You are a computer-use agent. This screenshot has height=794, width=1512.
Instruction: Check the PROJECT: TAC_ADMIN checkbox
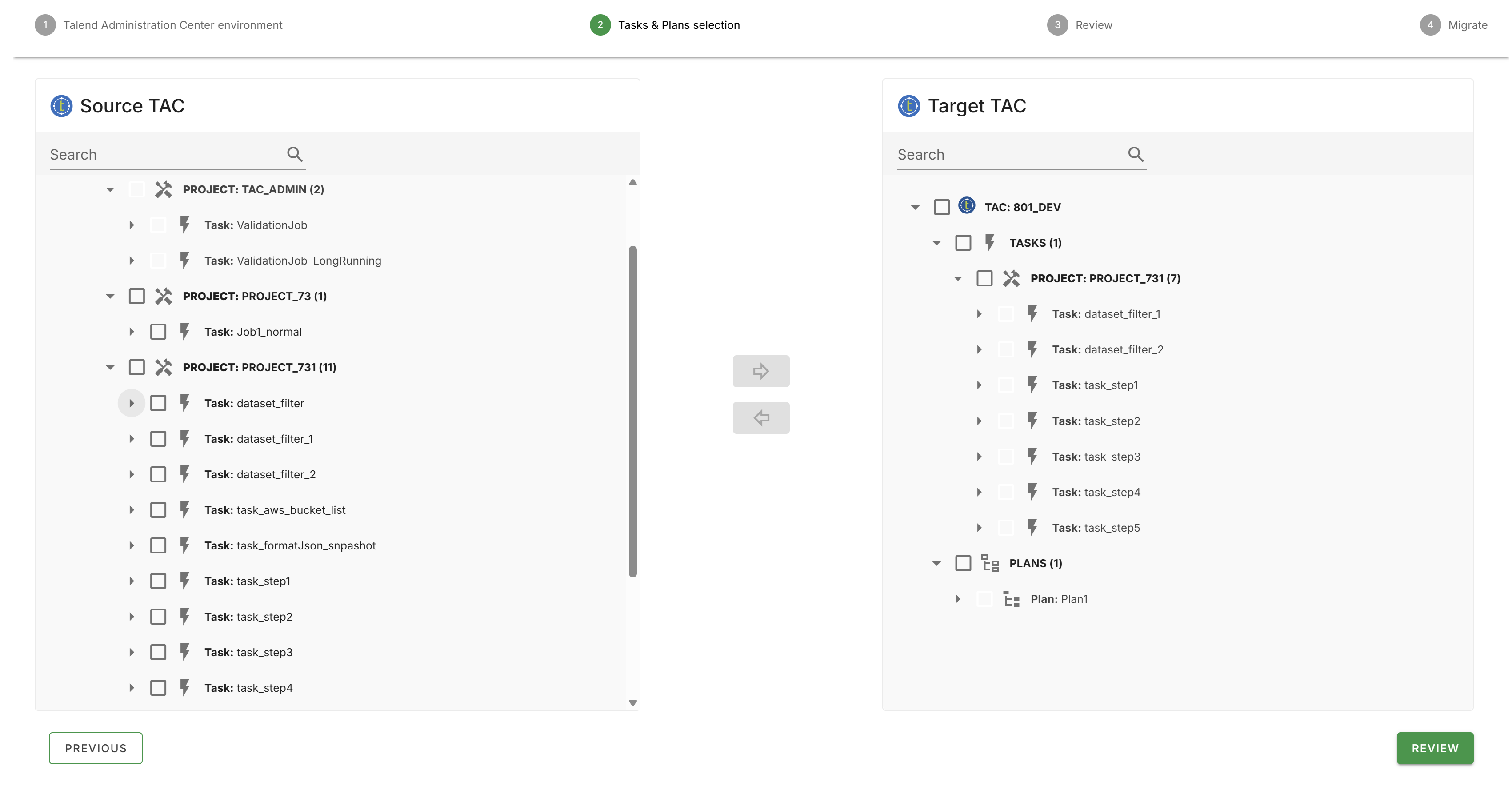(137, 189)
